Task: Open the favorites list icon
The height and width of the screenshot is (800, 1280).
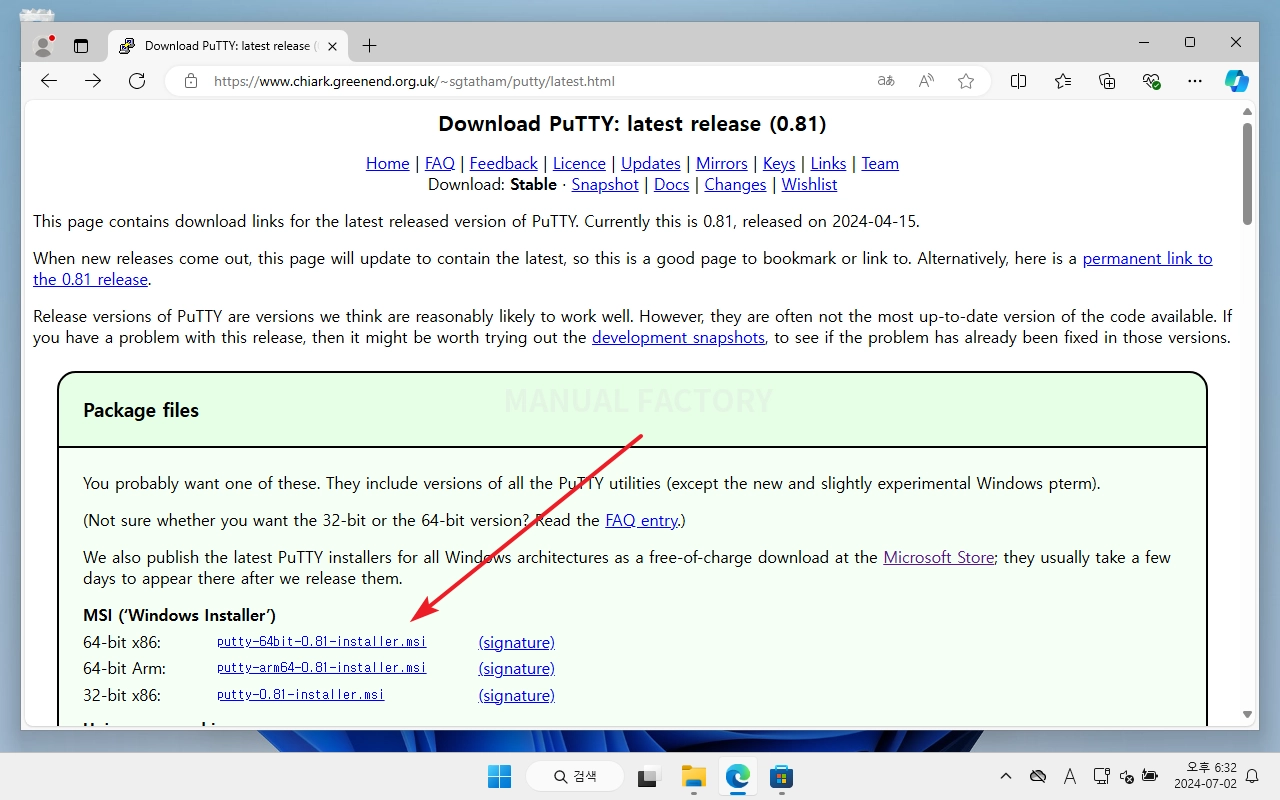Action: click(x=1062, y=81)
